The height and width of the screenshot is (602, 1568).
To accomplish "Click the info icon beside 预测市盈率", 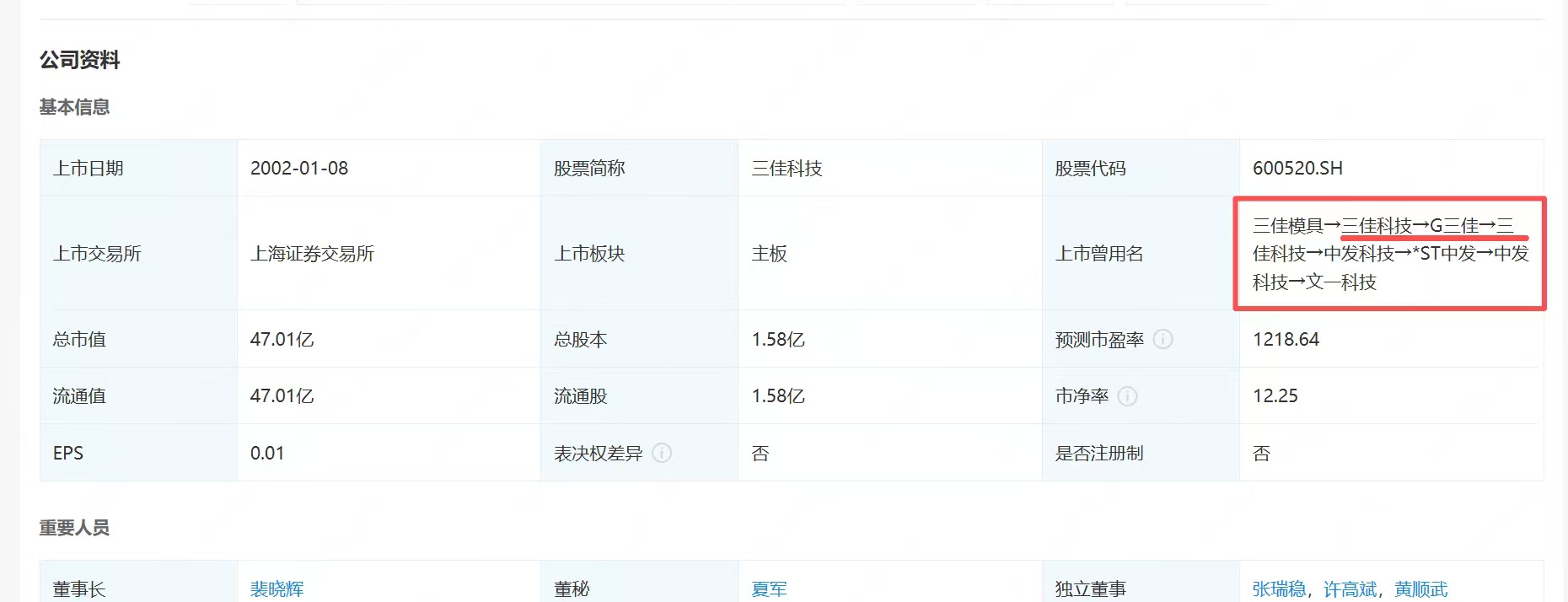I will click(x=1163, y=339).
